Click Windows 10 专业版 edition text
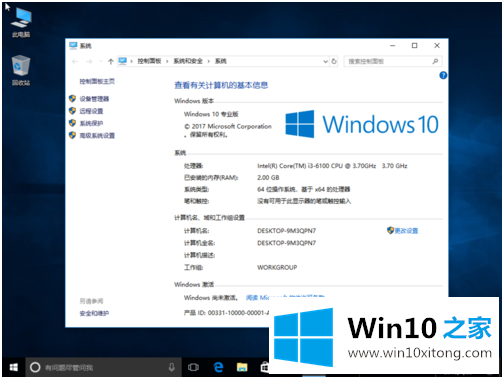The width and height of the screenshot is (504, 379). [x=211, y=114]
